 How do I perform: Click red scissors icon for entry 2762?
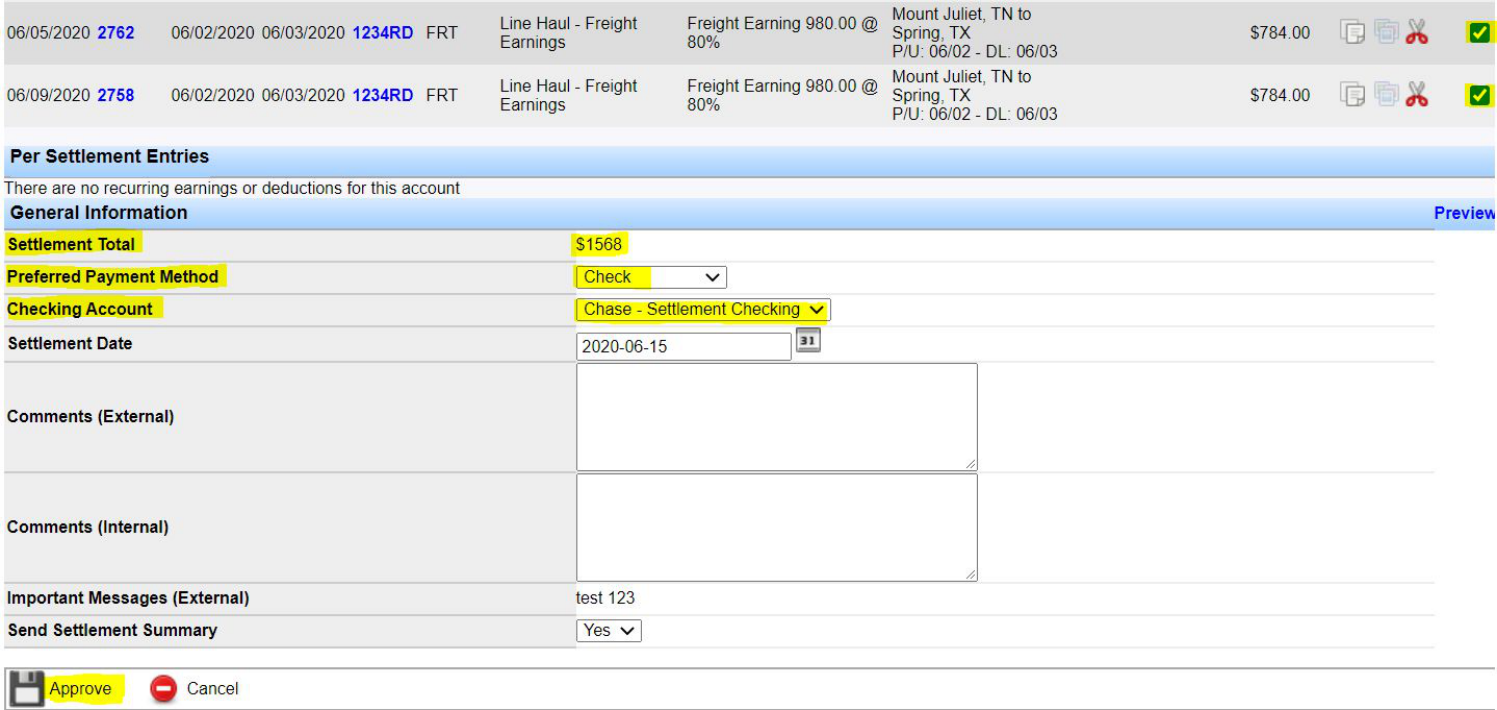coord(1416,32)
